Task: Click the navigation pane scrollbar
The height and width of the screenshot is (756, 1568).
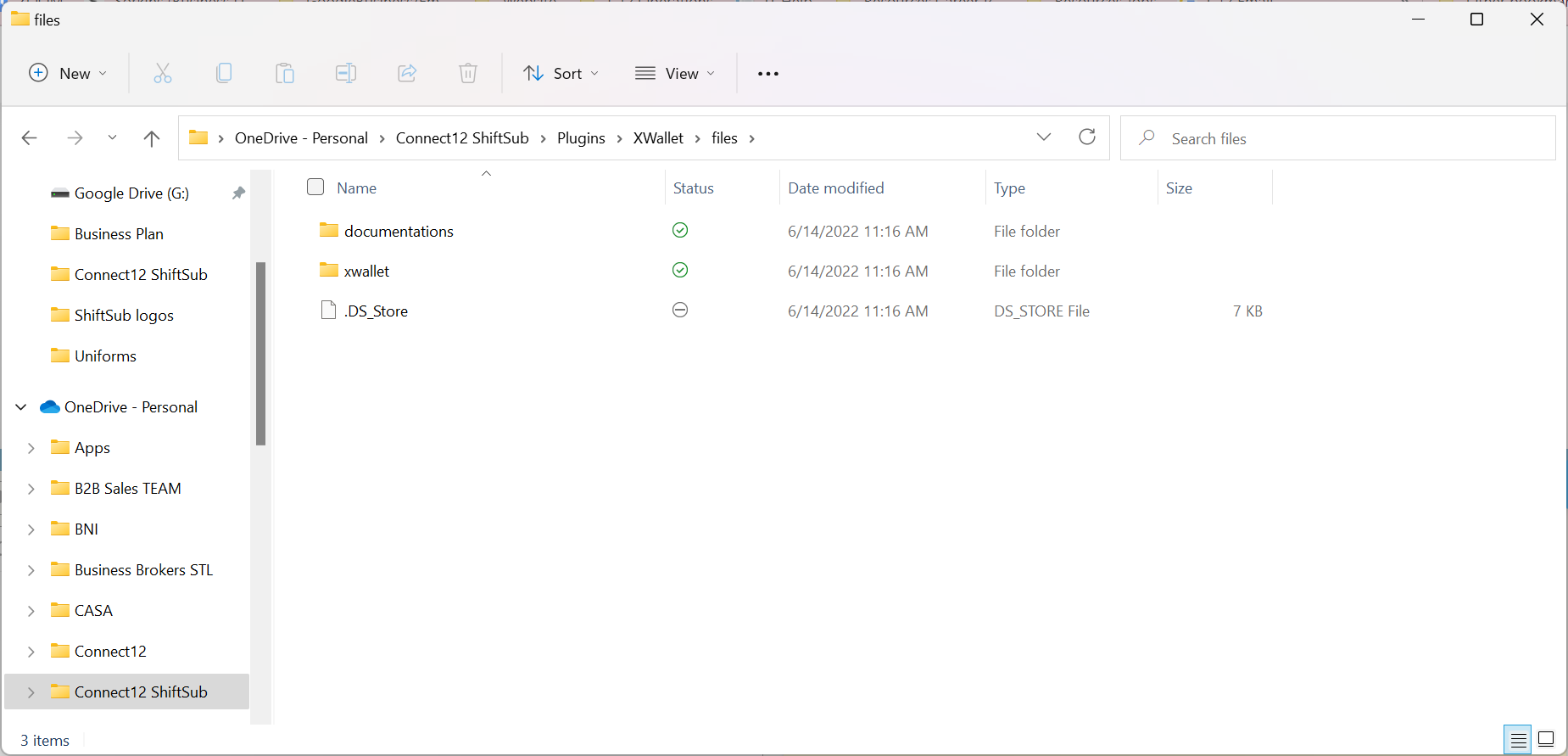Action: (260, 353)
